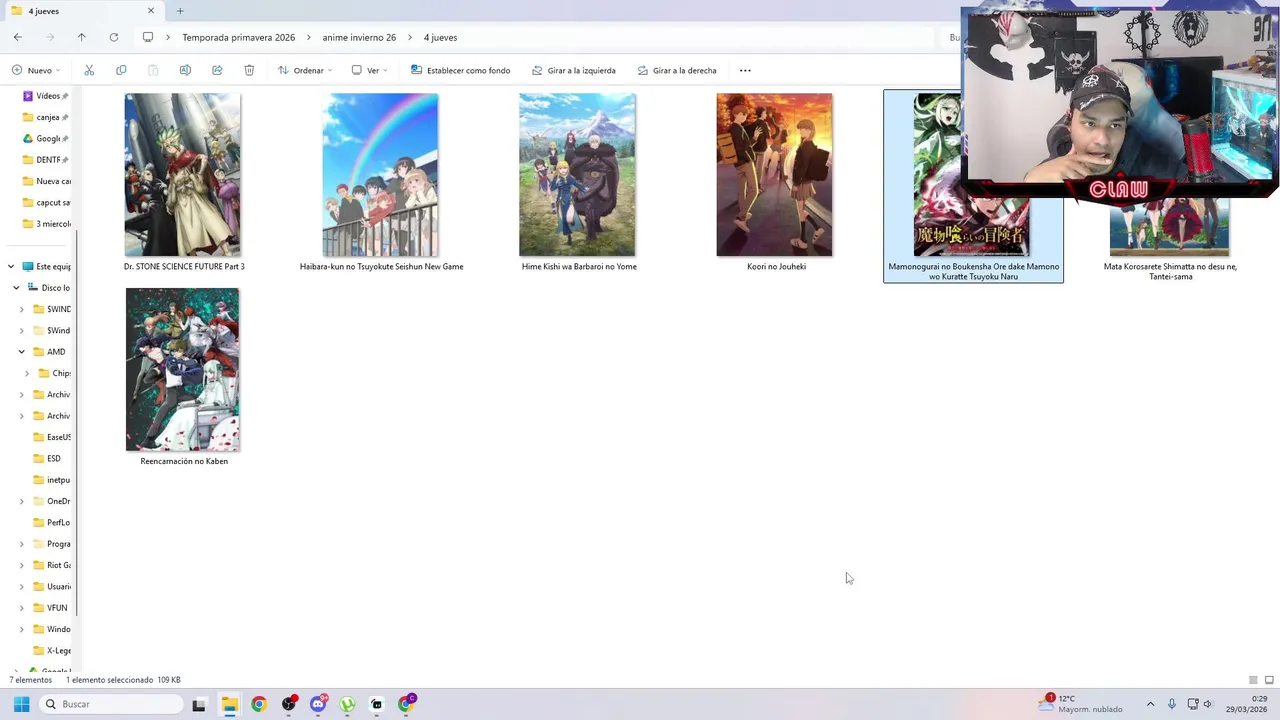
Task: Open the pinned canjea folder in the sidebar
Action: coord(47,117)
